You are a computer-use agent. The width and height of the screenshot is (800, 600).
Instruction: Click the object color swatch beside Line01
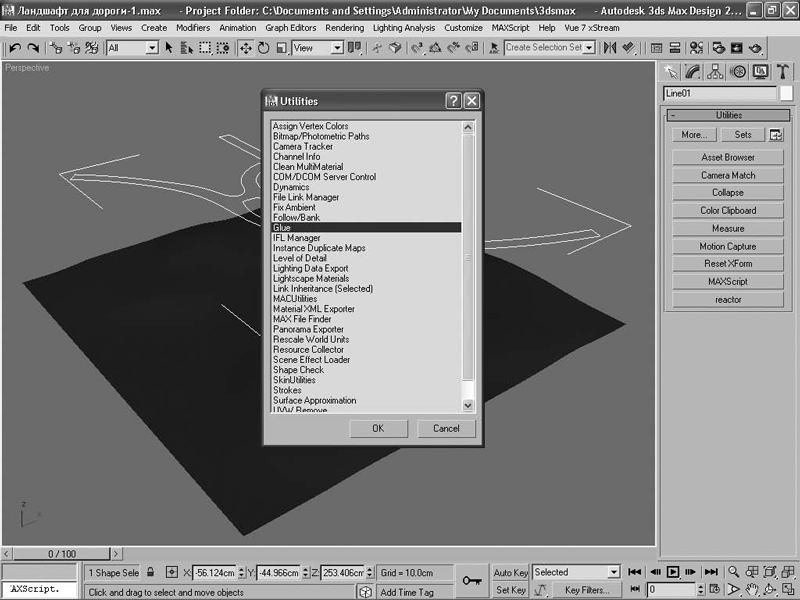787,93
